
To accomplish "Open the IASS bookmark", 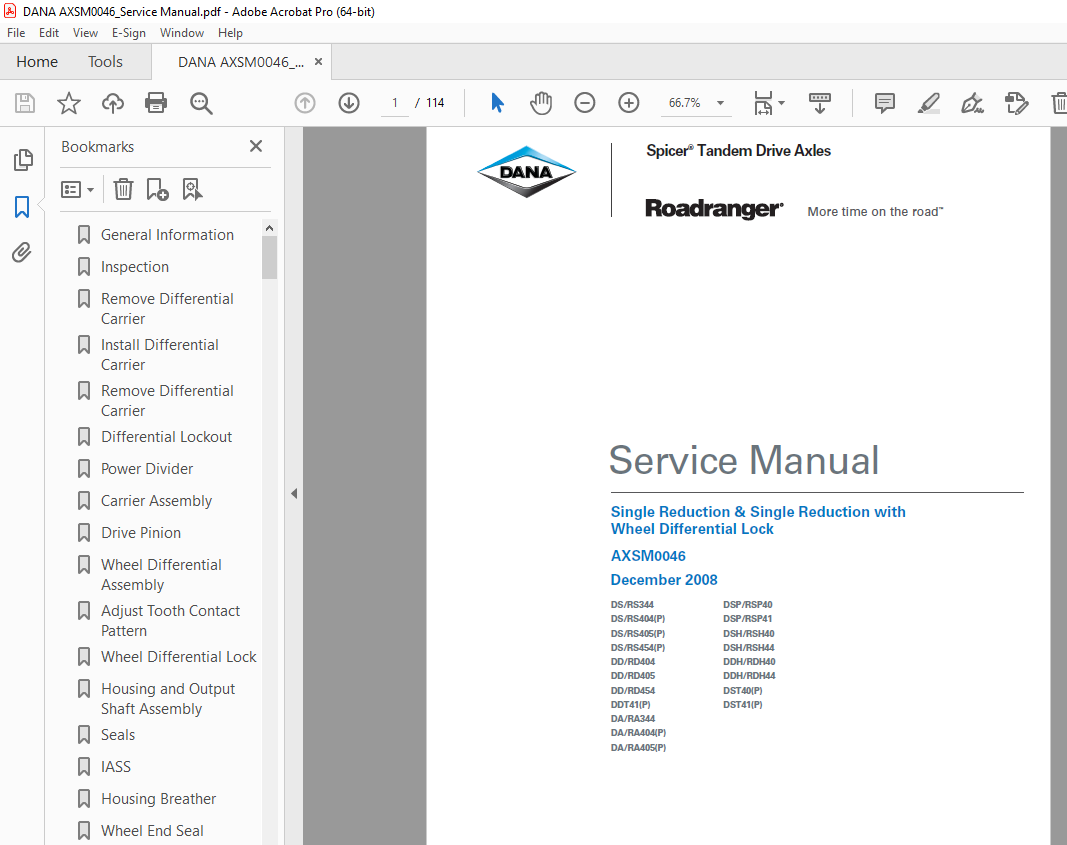I will pyautogui.click(x=116, y=767).
